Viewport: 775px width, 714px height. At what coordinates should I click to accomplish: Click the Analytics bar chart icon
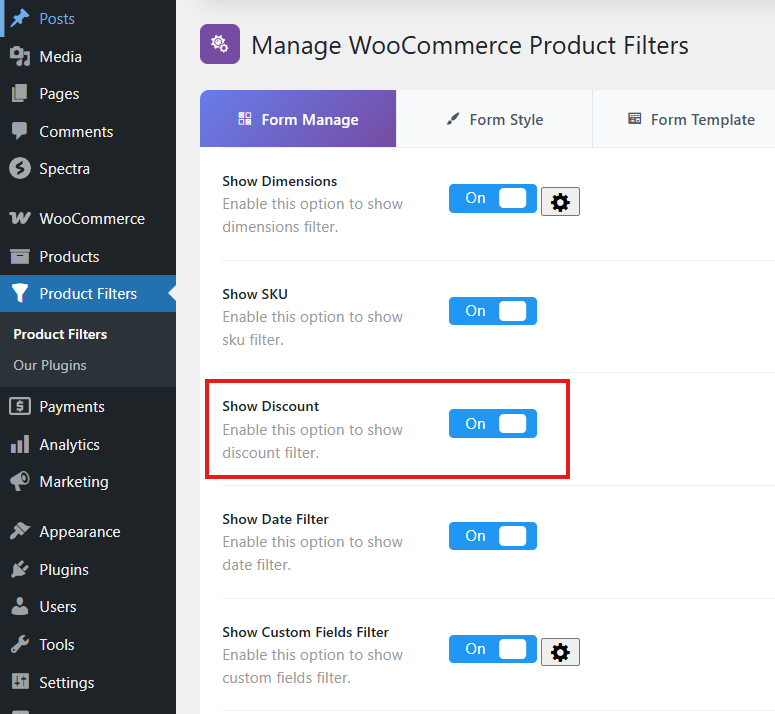click(20, 444)
